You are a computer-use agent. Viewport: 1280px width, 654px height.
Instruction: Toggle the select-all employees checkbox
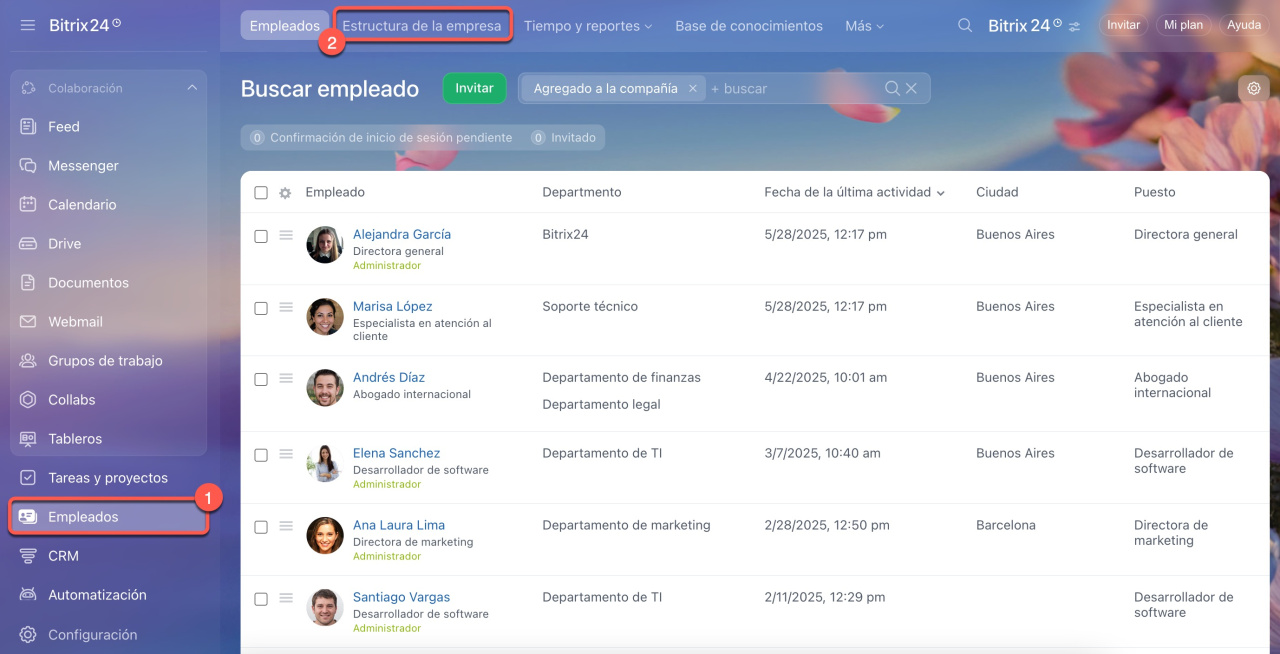tap(261, 193)
